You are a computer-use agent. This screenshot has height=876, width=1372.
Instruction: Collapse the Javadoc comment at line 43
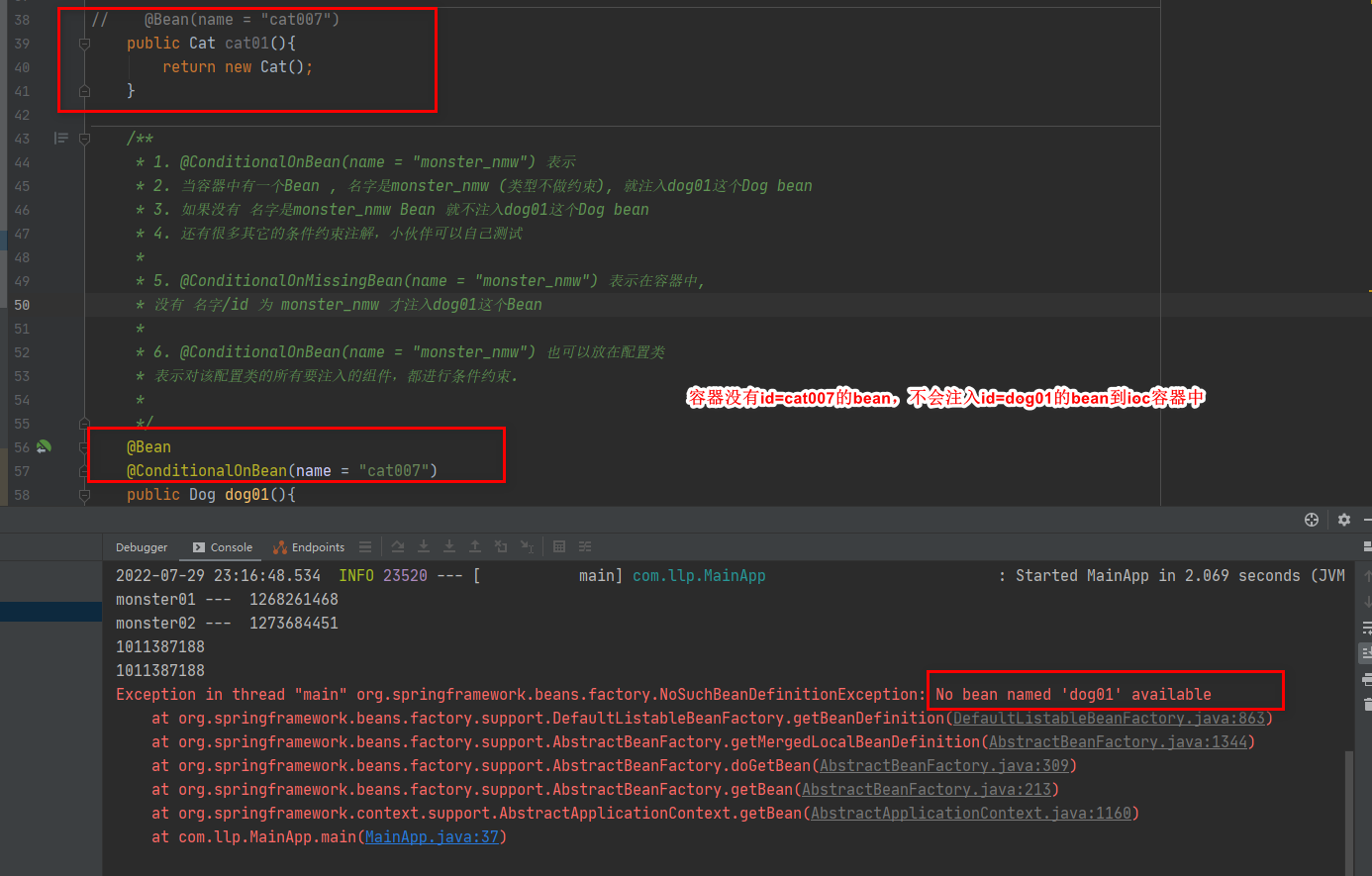pos(84,139)
